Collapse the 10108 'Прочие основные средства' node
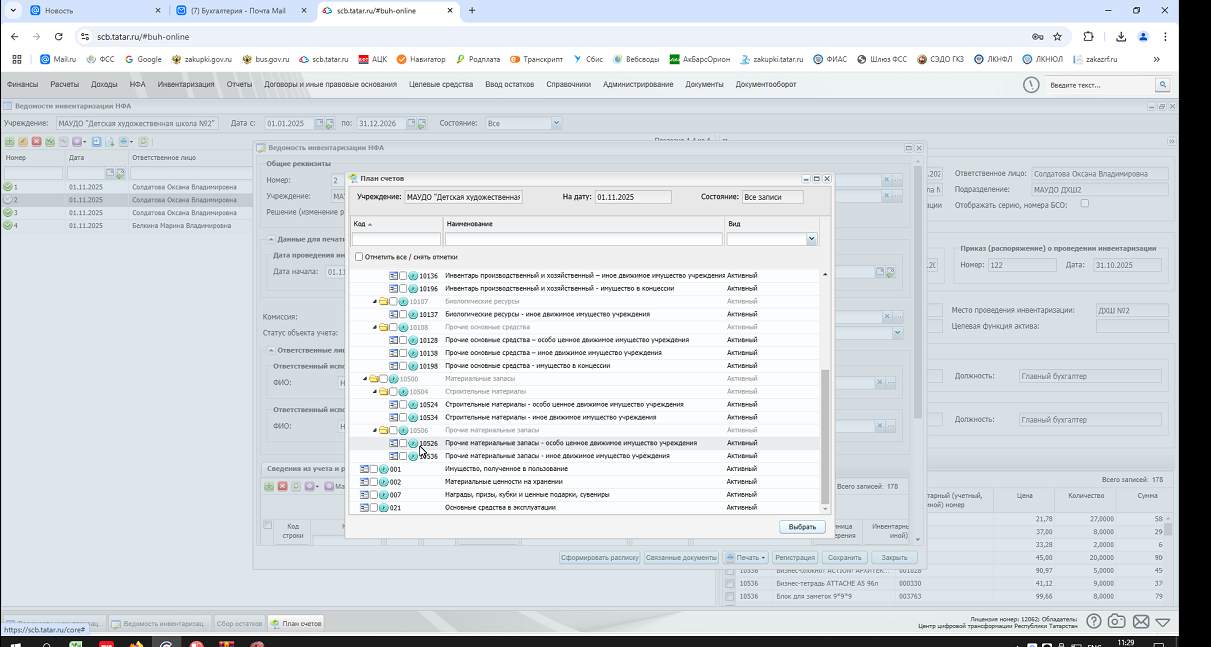Viewport: 1211px width, 647px height. click(375, 327)
